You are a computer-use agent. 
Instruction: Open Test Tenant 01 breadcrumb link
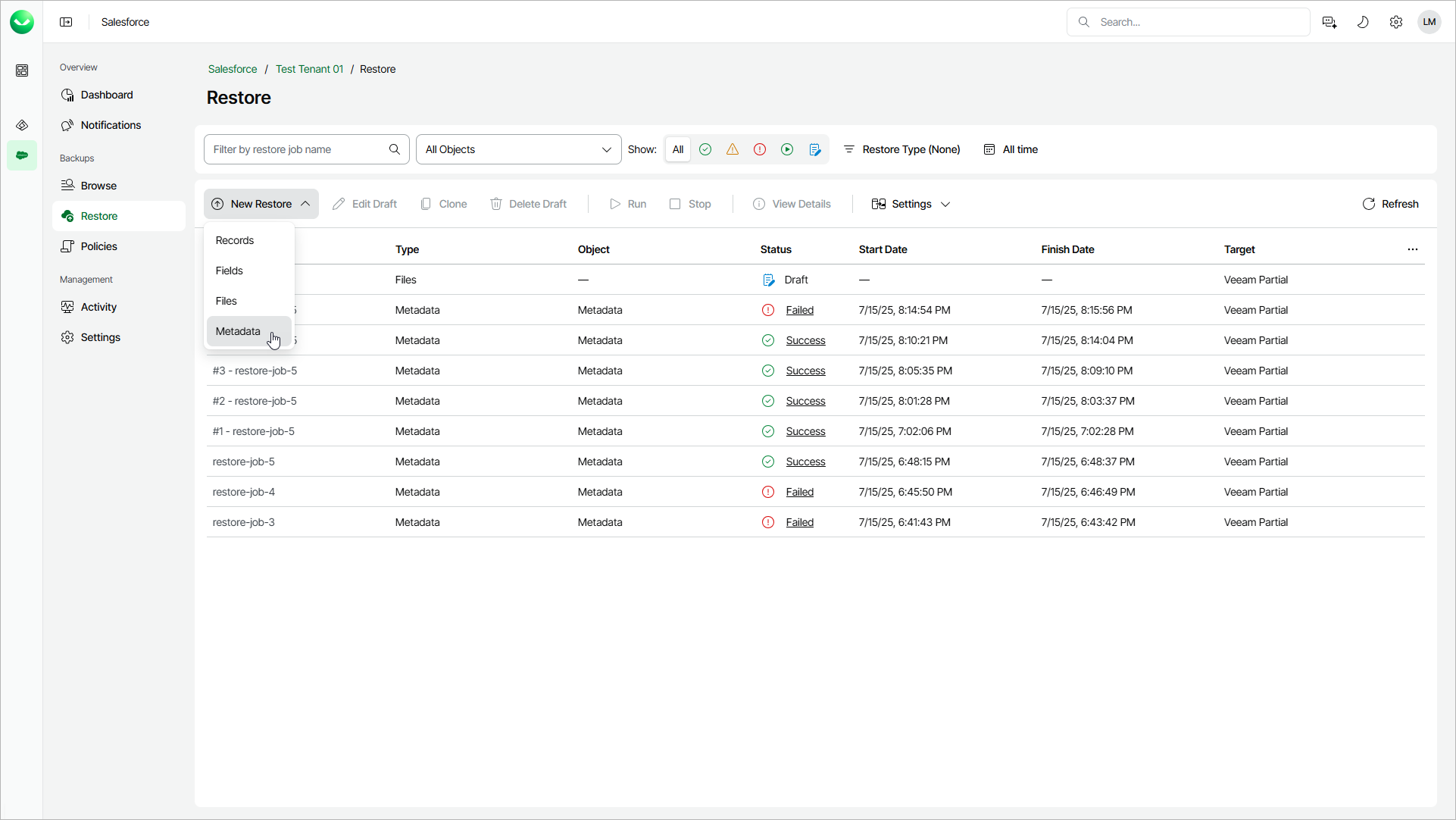[309, 69]
